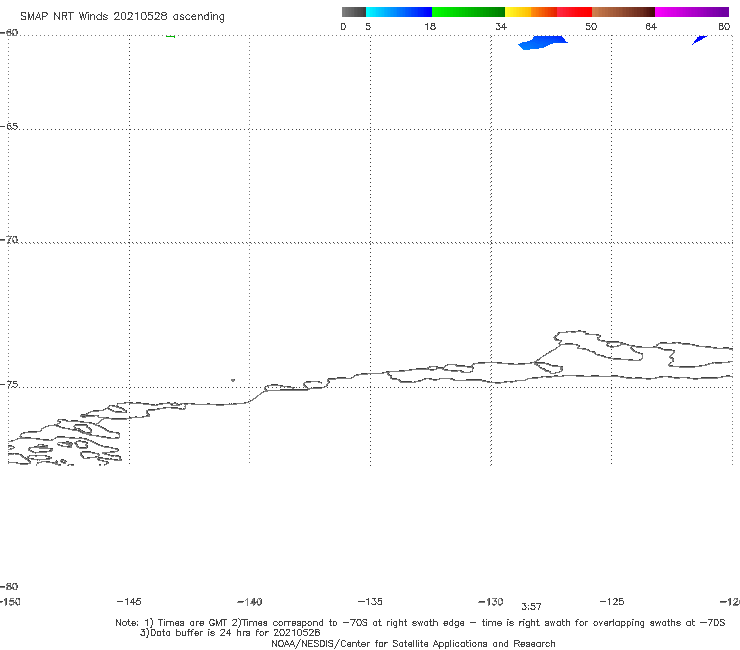
Task: Select the red segment of the color bar
Action: (574, 12)
